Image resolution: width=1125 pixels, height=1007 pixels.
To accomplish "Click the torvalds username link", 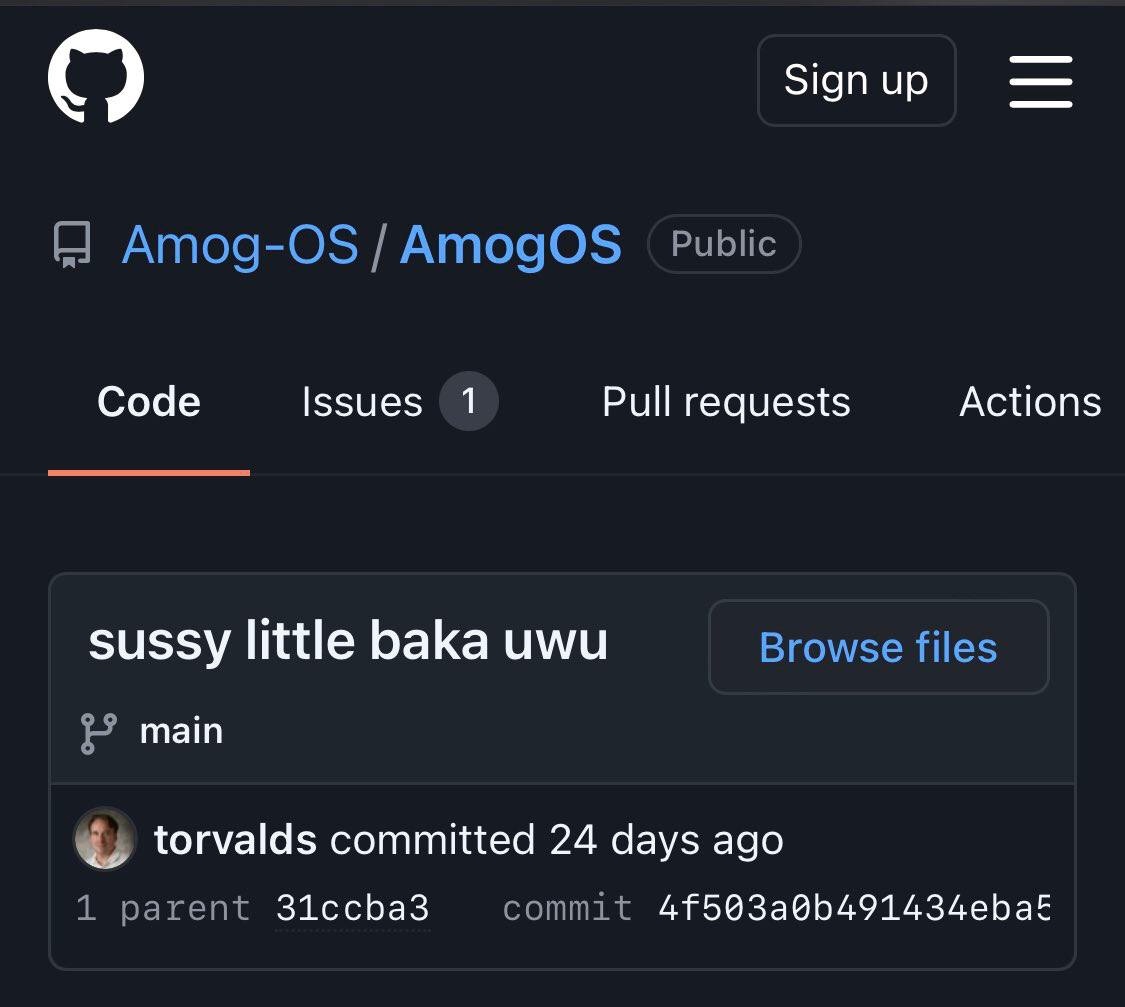I will point(235,839).
